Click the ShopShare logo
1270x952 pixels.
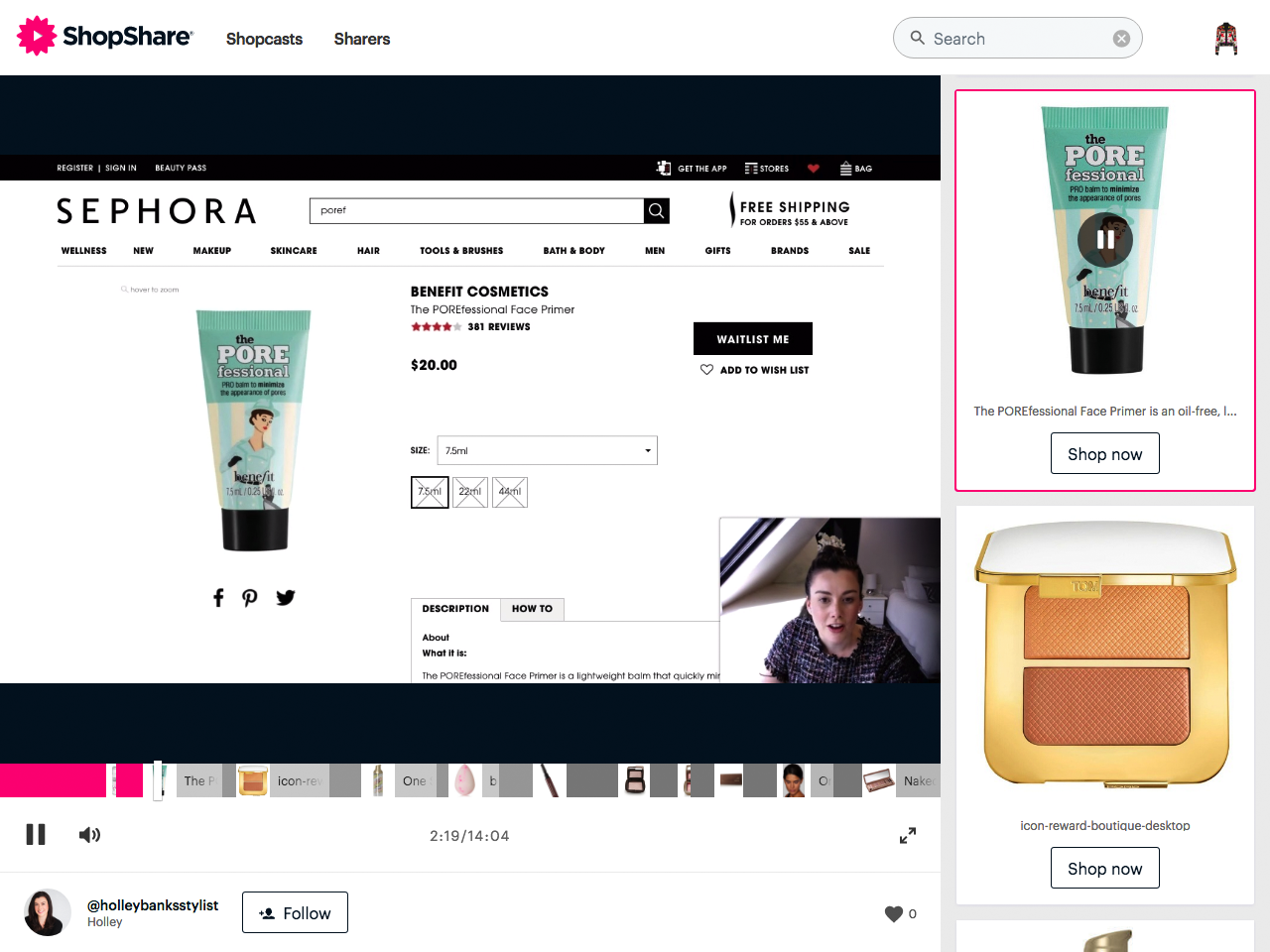click(x=105, y=37)
